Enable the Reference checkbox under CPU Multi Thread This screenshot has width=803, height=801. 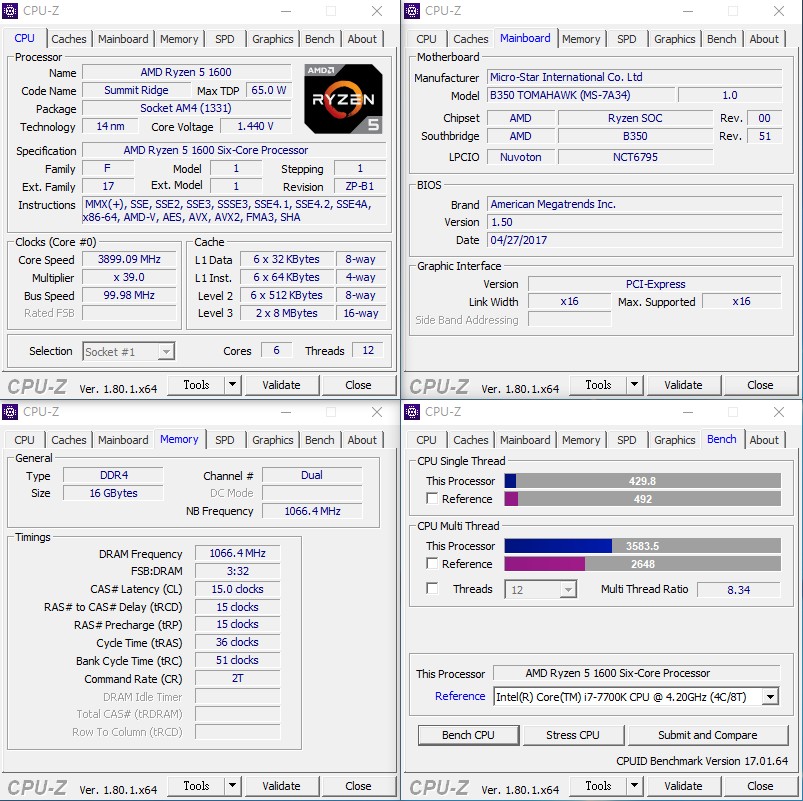point(432,564)
